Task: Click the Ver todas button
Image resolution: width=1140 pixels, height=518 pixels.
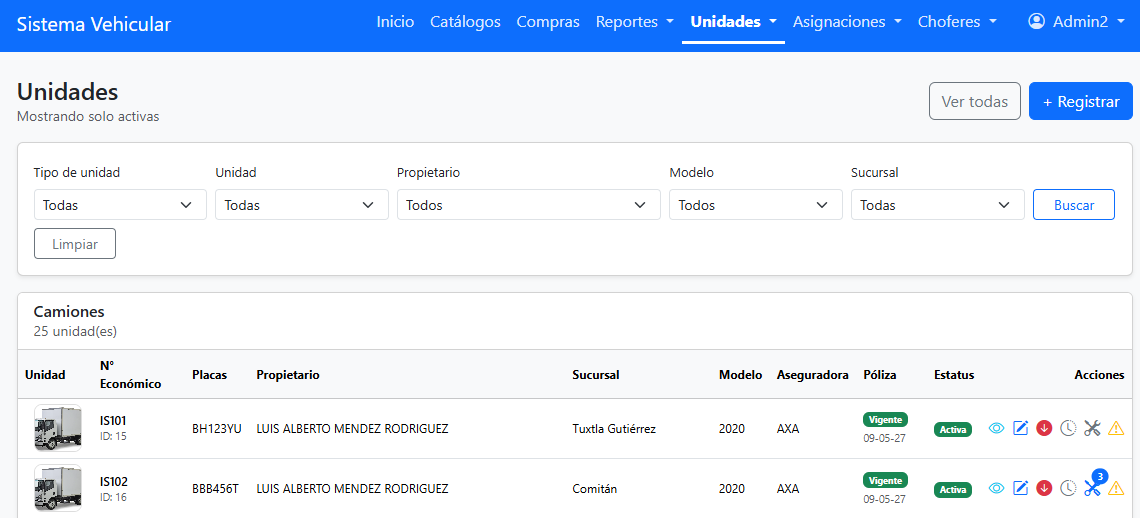Action: coord(975,101)
